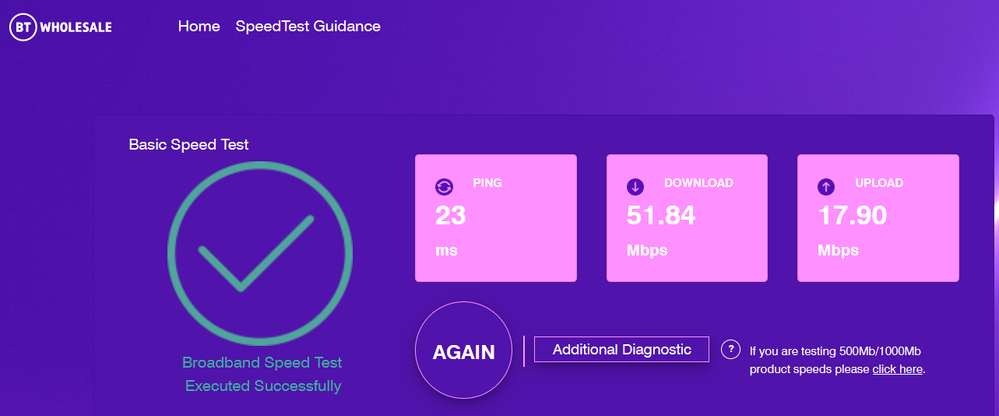This screenshot has height=416, width=999.
Task: Open SpeedTest Guidance page
Action: click(308, 26)
